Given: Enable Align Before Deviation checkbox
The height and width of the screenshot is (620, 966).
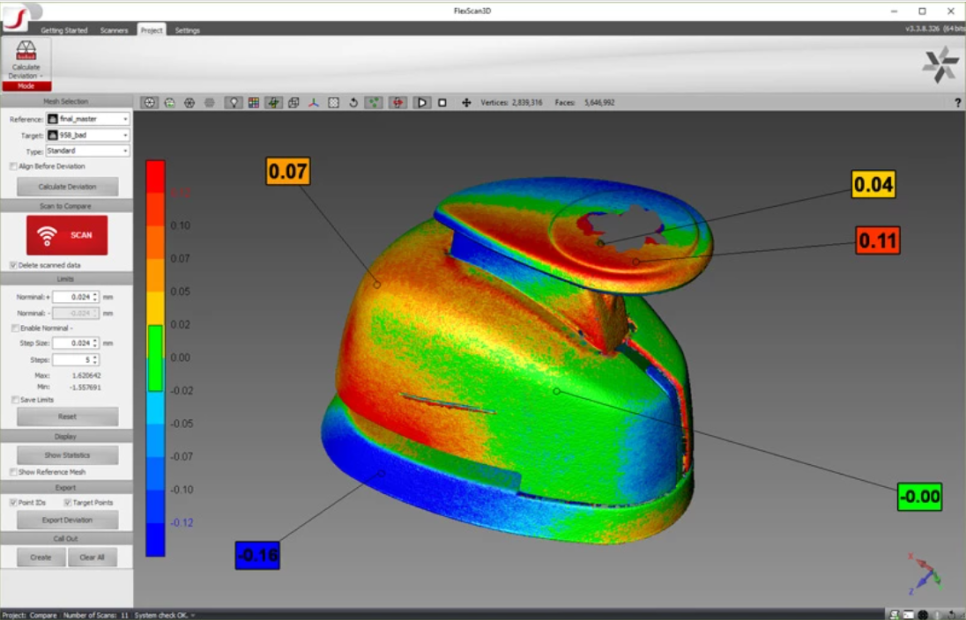Looking at the screenshot, I should tap(14, 166).
